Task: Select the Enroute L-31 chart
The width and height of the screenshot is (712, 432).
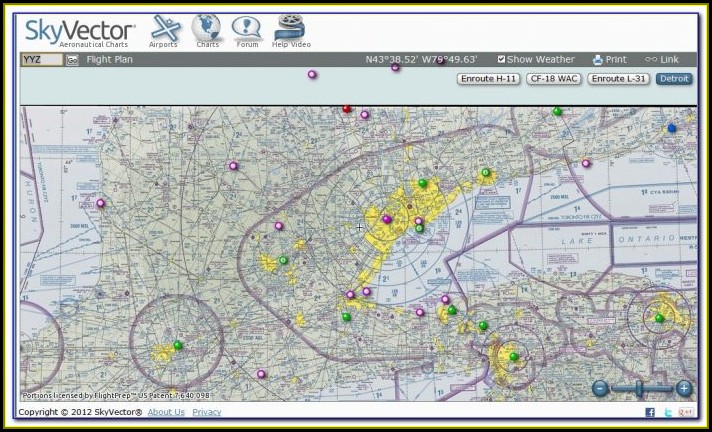Action: pos(618,78)
